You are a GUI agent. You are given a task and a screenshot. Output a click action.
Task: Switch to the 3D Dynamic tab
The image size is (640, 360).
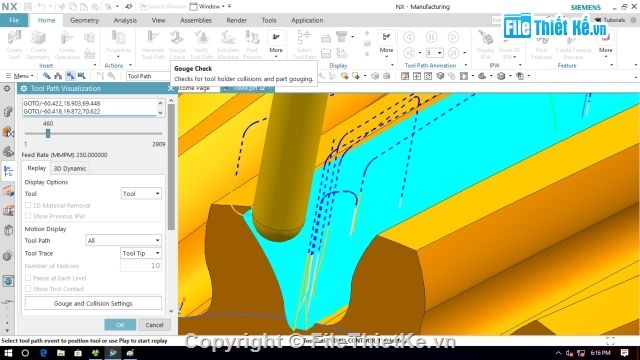(x=70, y=168)
